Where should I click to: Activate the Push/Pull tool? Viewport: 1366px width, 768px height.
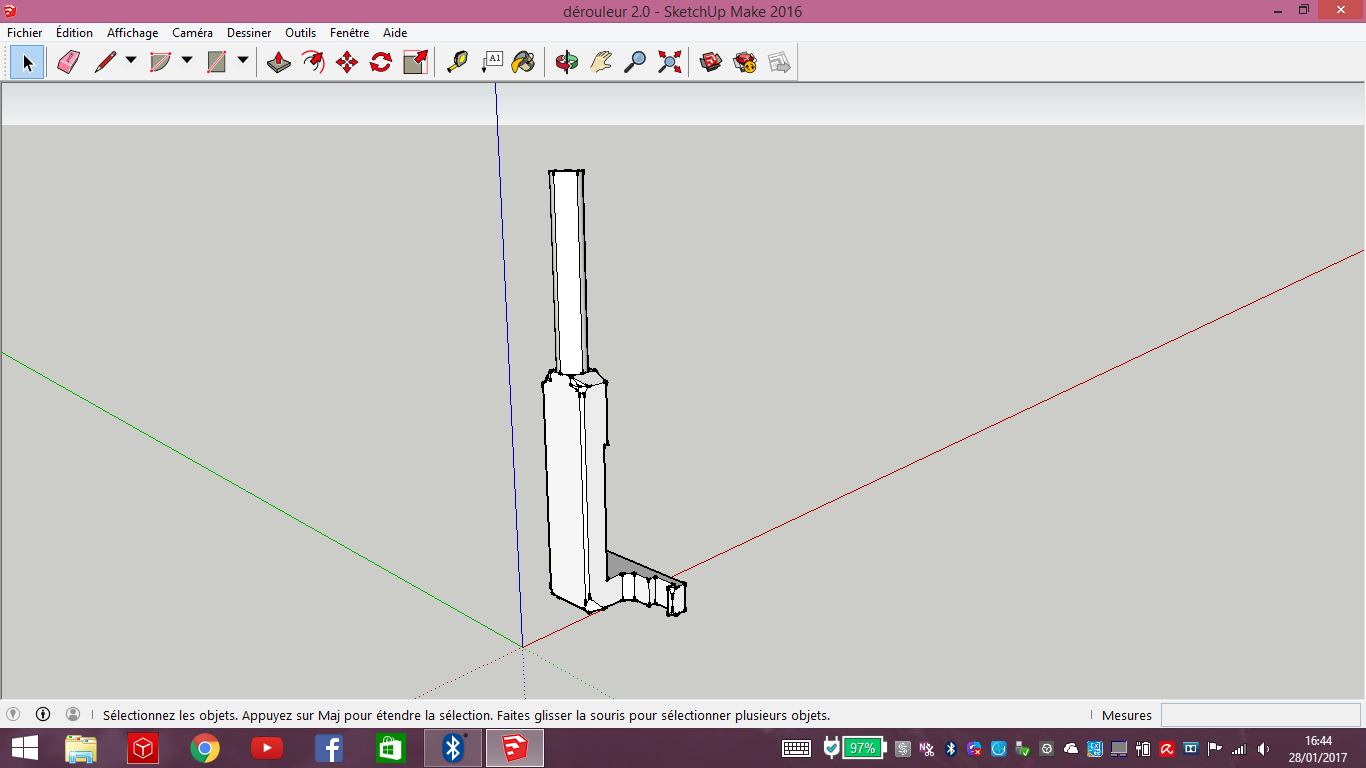point(279,63)
